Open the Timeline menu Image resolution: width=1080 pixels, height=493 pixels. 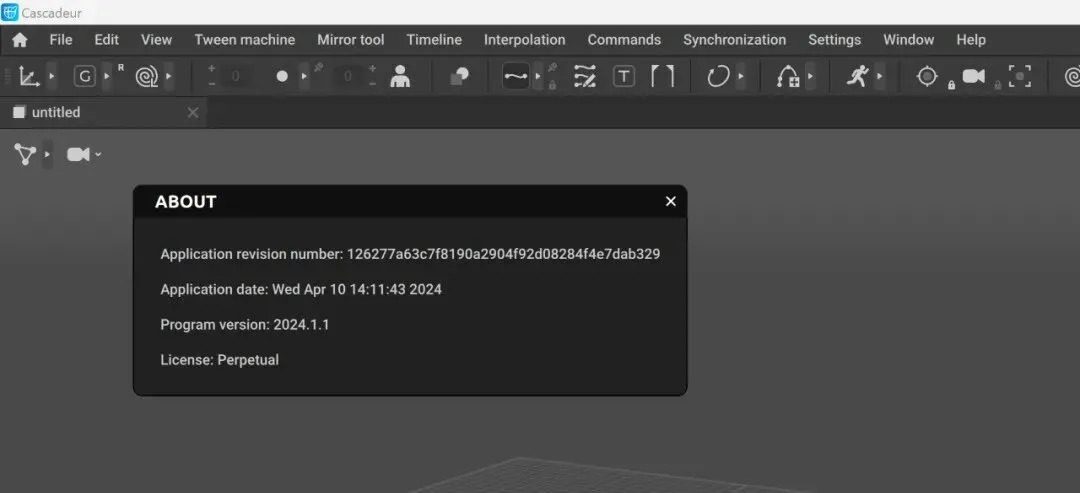(x=434, y=40)
